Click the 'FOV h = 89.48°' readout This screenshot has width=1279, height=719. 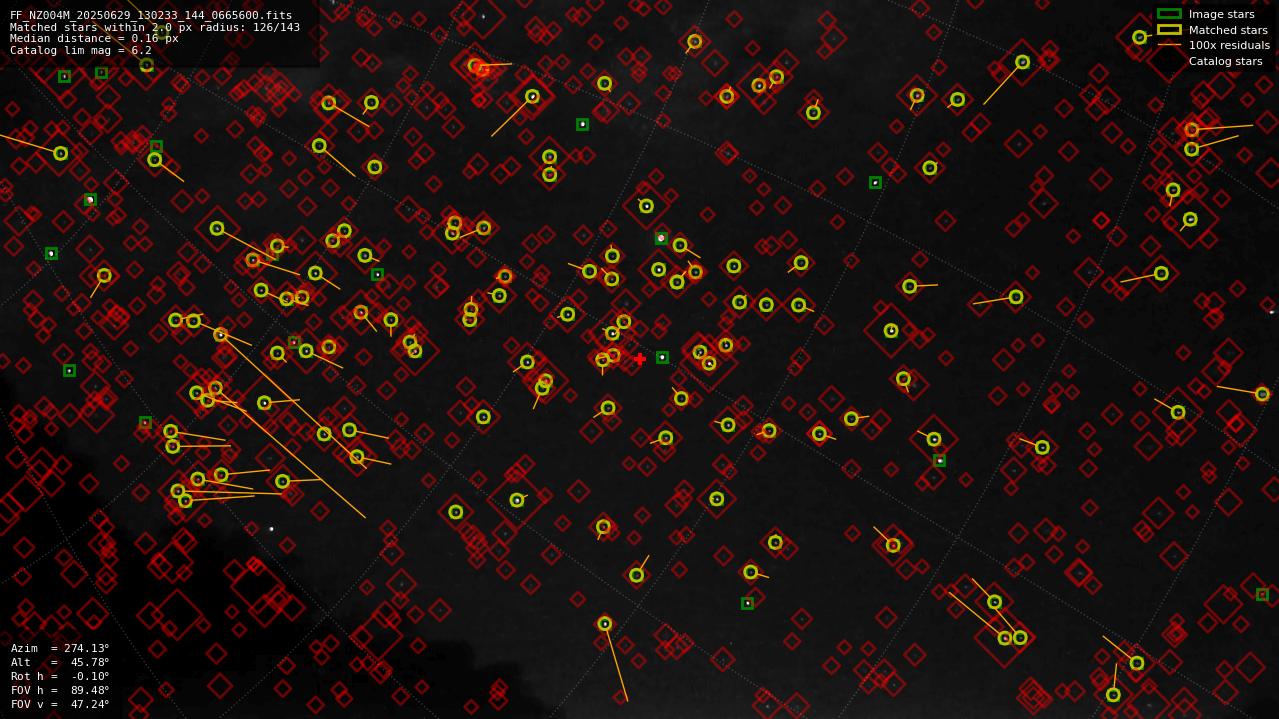[60, 690]
